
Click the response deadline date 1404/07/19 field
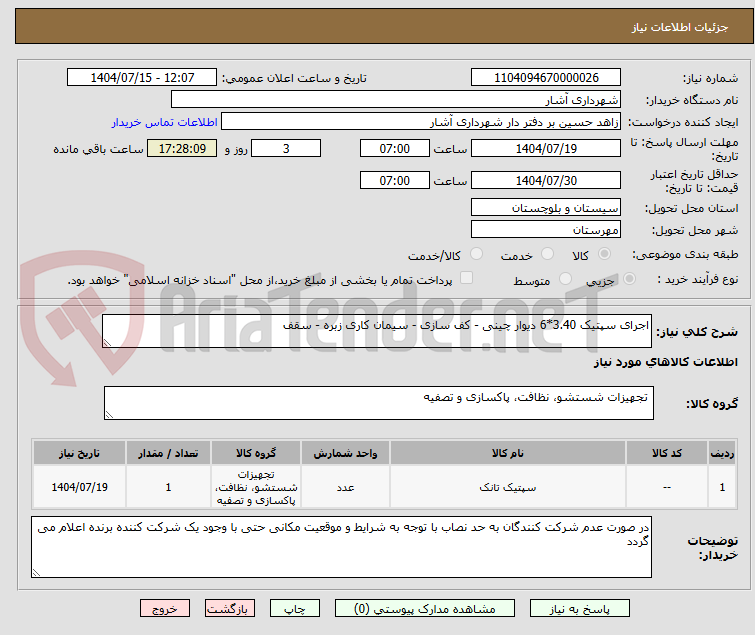point(546,148)
